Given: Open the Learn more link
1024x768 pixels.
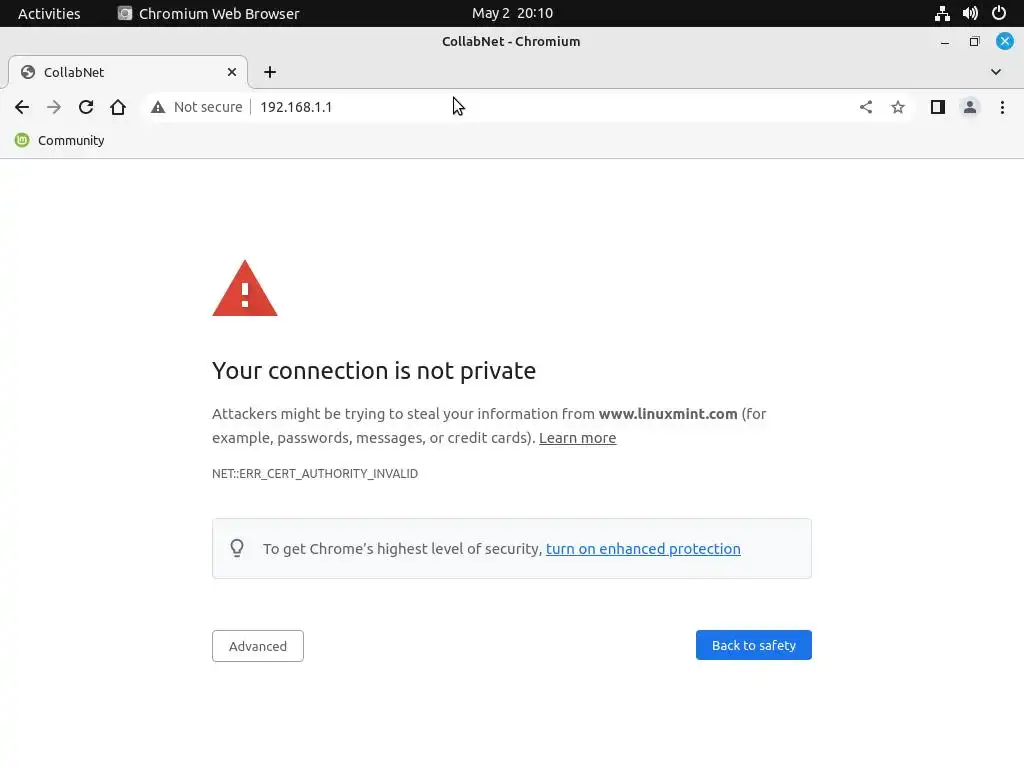Looking at the screenshot, I should tap(577, 438).
